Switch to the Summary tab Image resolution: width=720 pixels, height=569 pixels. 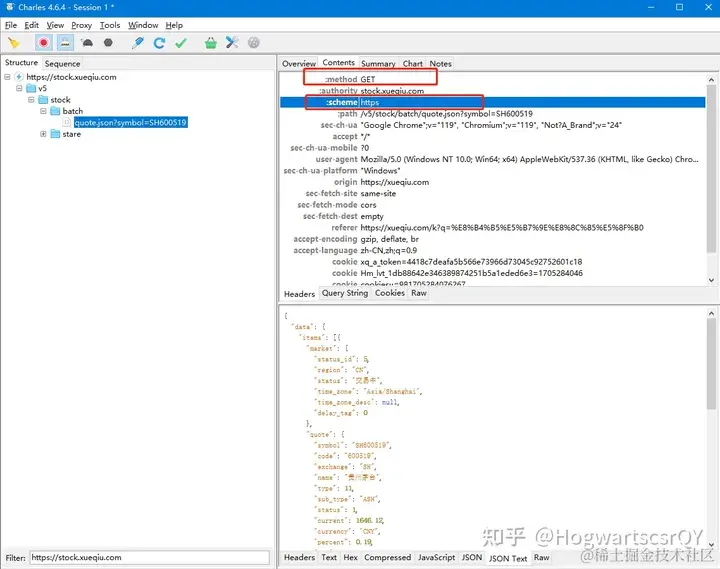point(378,63)
